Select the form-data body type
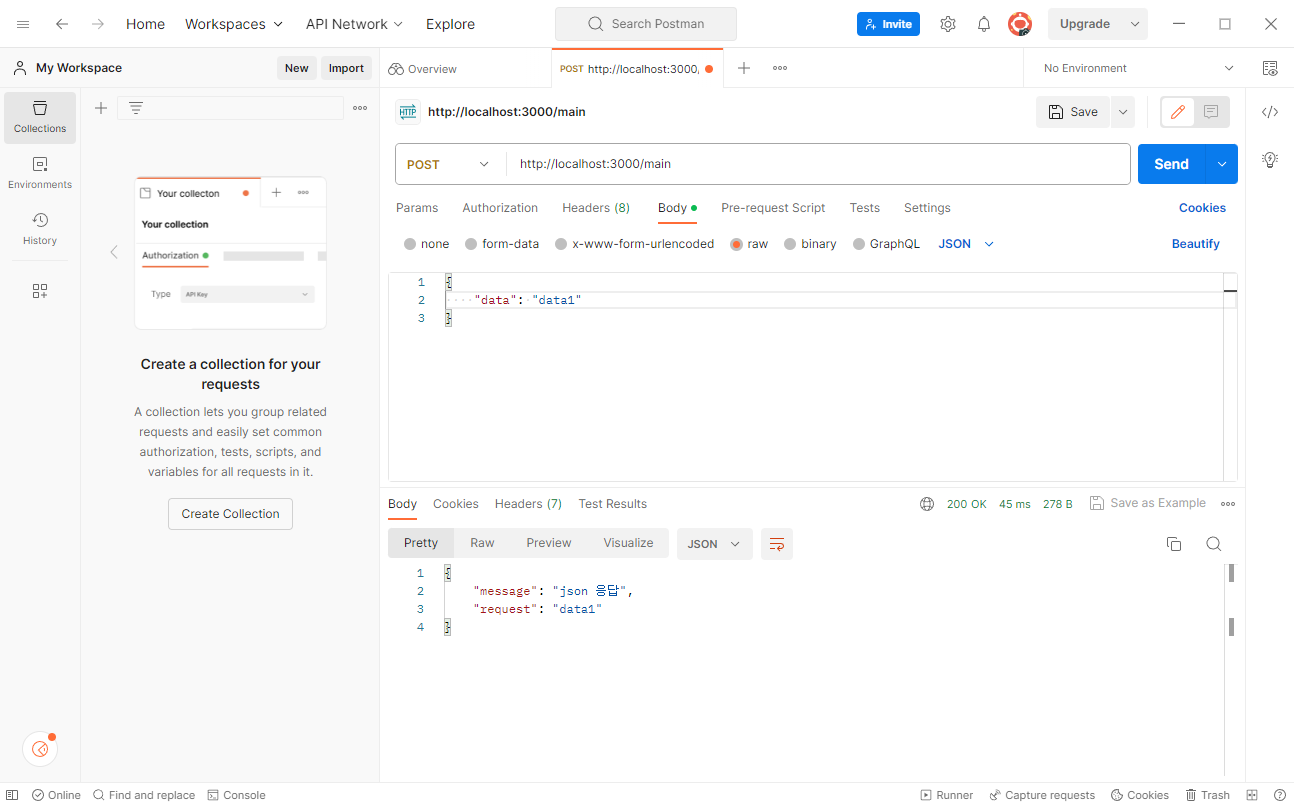Screen dimensions: 1294x807 pos(502,244)
